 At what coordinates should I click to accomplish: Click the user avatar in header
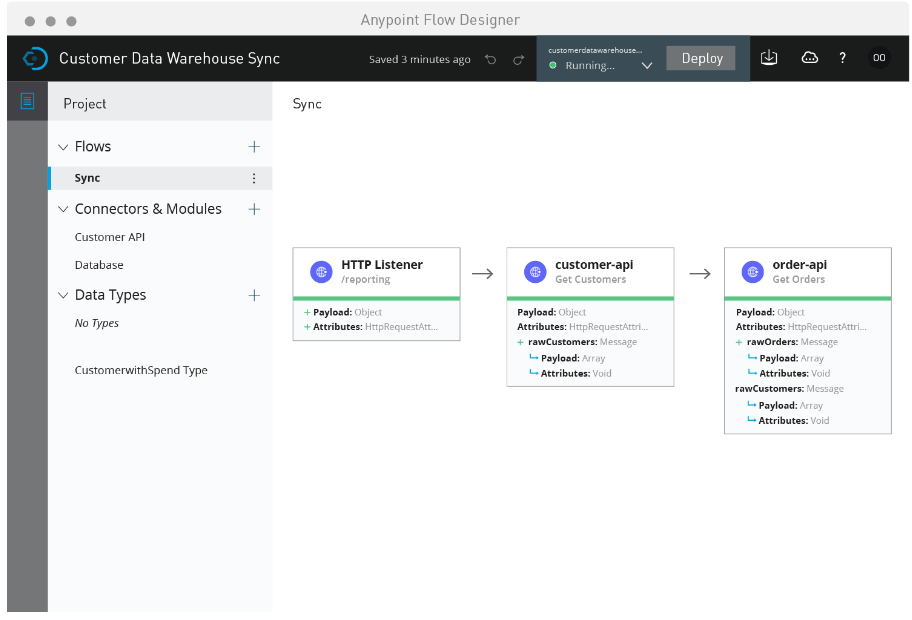click(x=879, y=58)
